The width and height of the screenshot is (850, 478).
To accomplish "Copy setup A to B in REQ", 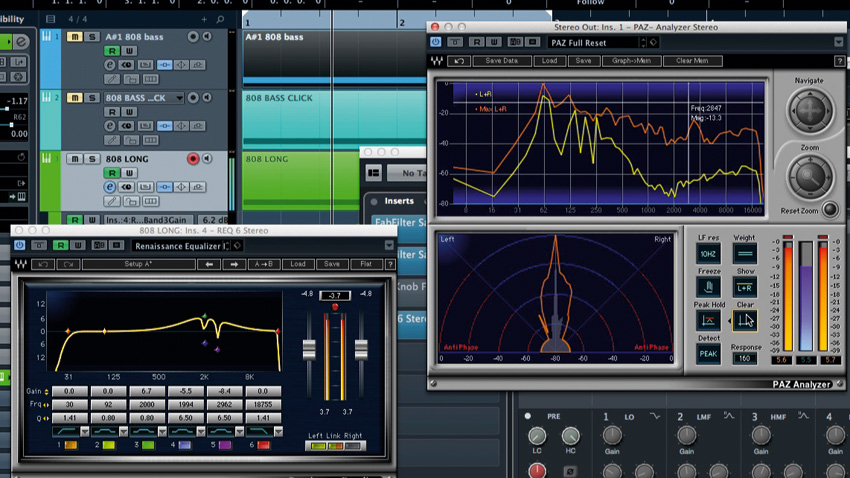I will 264,264.
